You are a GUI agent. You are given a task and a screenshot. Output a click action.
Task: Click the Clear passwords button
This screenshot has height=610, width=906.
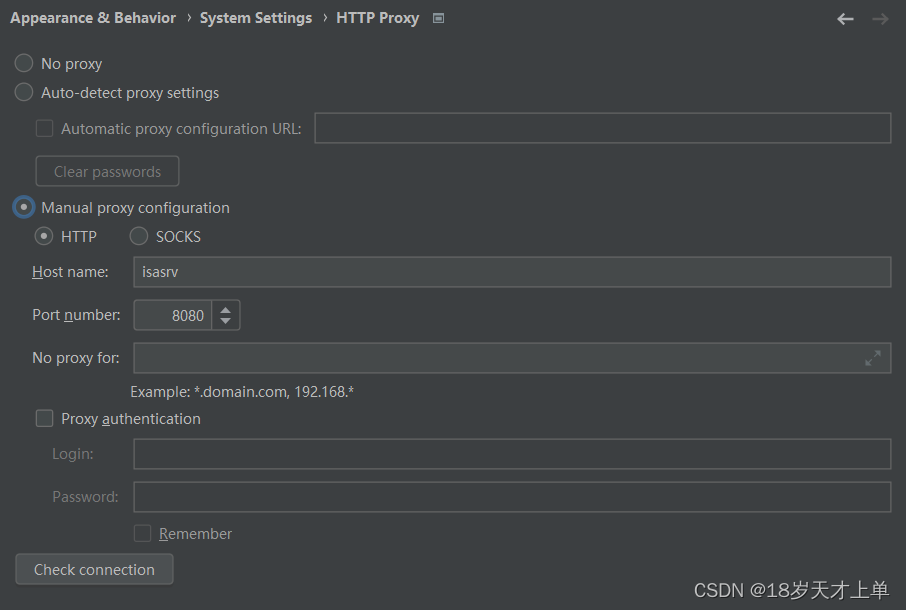click(x=107, y=172)
